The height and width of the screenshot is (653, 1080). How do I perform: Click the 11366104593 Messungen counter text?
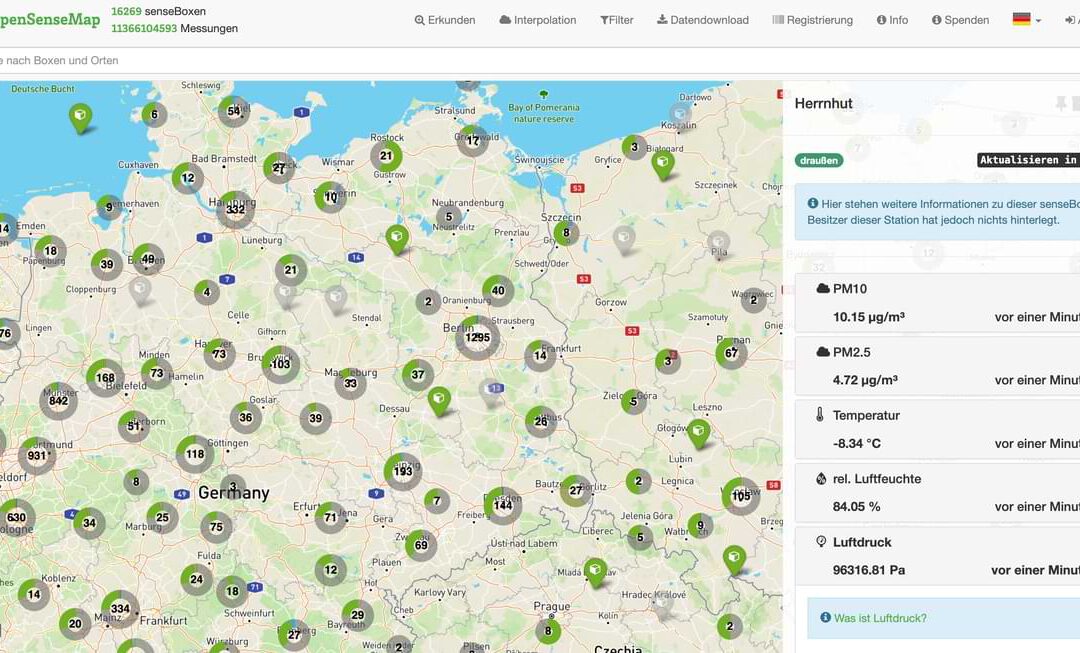click(x=174, y=28)
